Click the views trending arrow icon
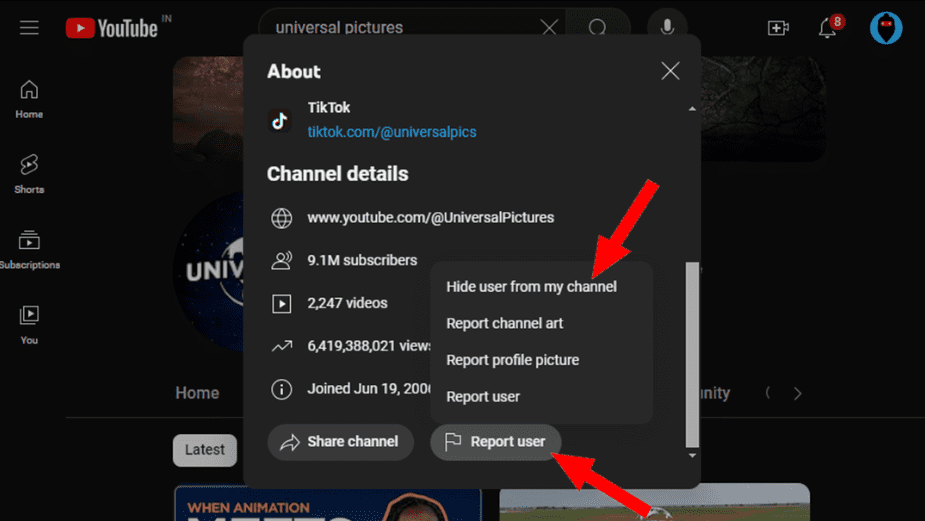This screenshot has height=521, width=925. click(281, 346)
